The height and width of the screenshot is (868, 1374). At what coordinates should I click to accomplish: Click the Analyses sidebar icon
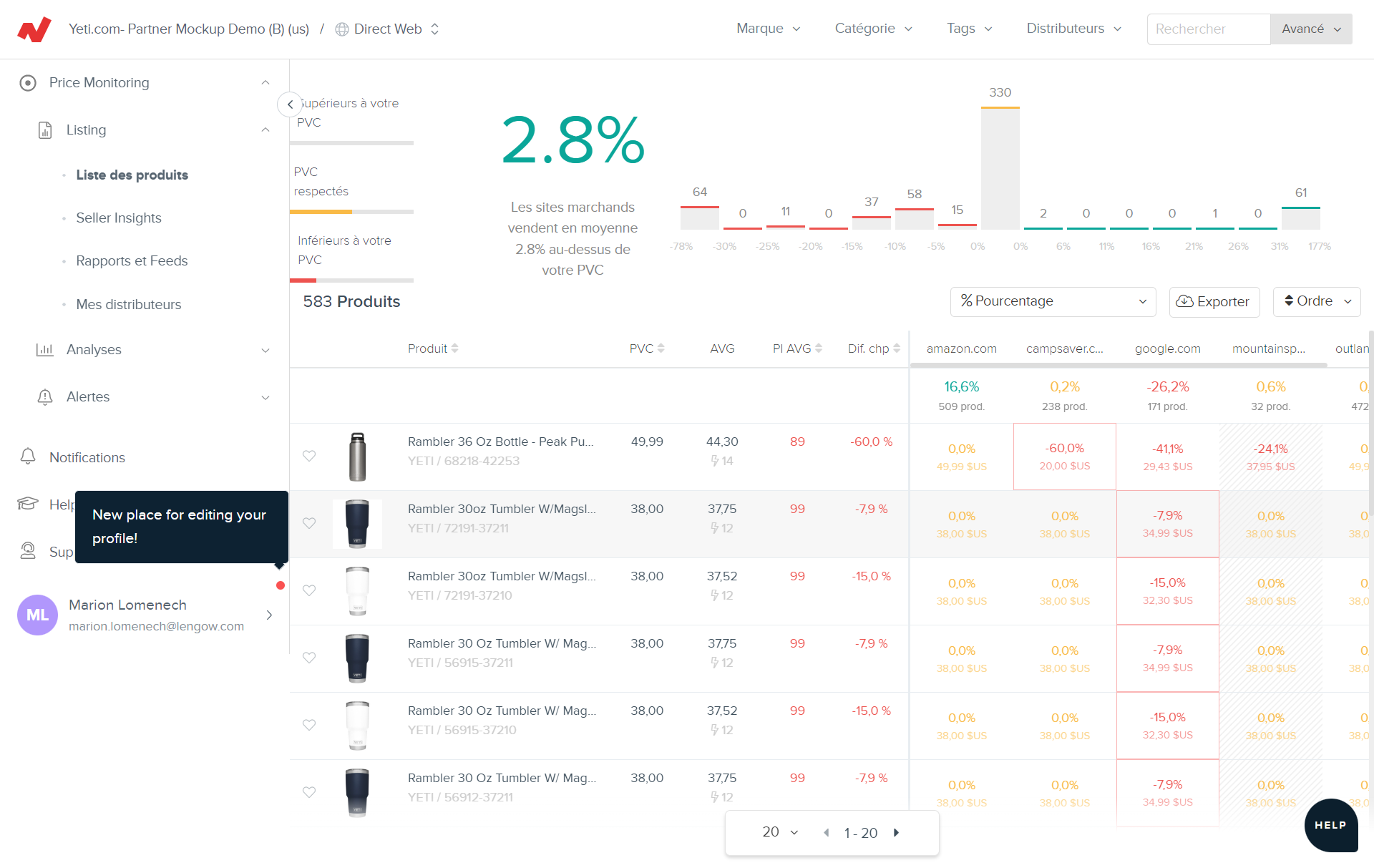[x=45, y=349]
